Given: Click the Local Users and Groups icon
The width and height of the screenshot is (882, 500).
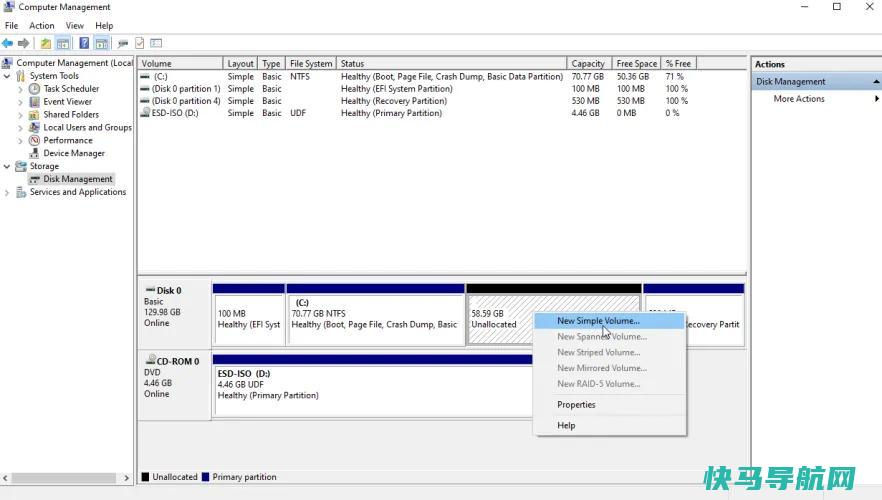Looking at the screenshot, I should click(34, 128).
